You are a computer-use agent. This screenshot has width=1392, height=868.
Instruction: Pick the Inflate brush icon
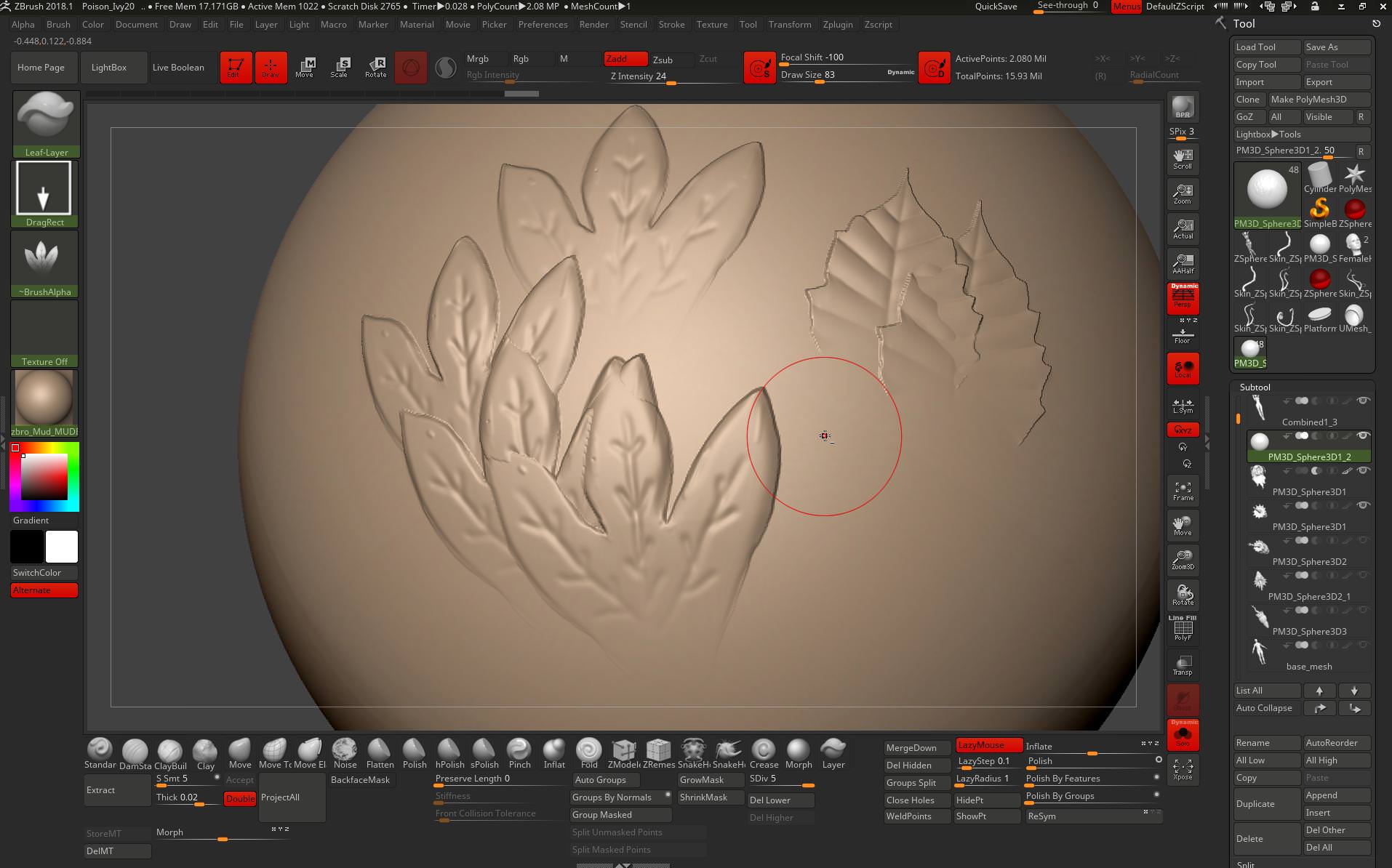[x=553, y=754]
